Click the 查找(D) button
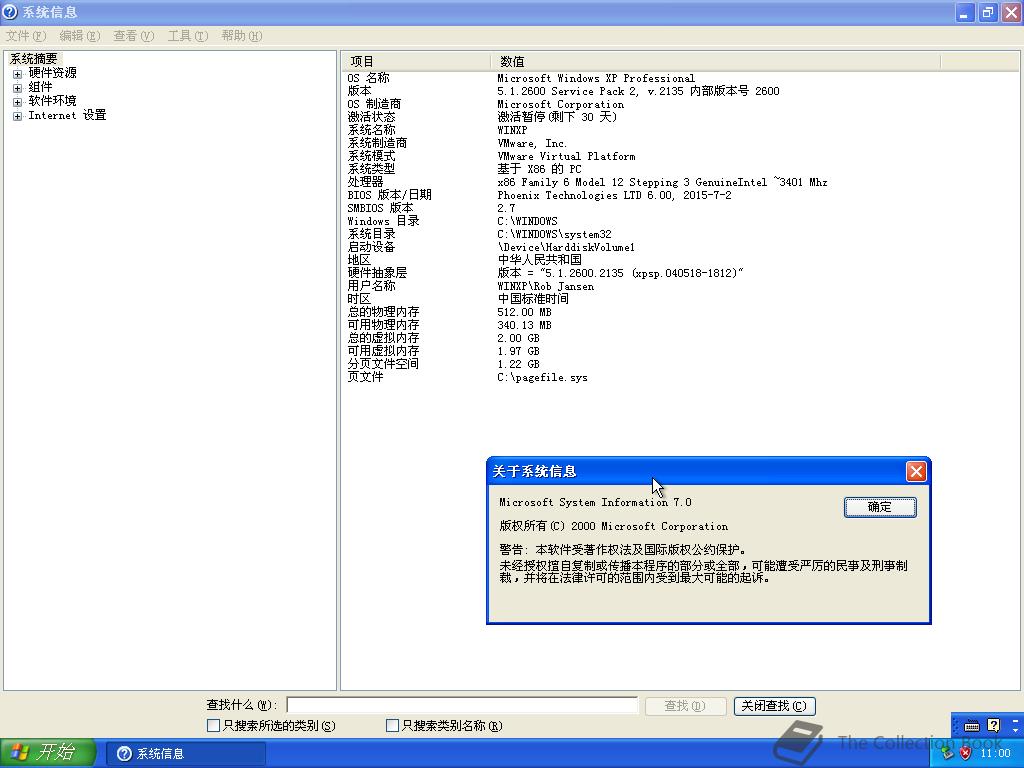 [x=685, y=706]
